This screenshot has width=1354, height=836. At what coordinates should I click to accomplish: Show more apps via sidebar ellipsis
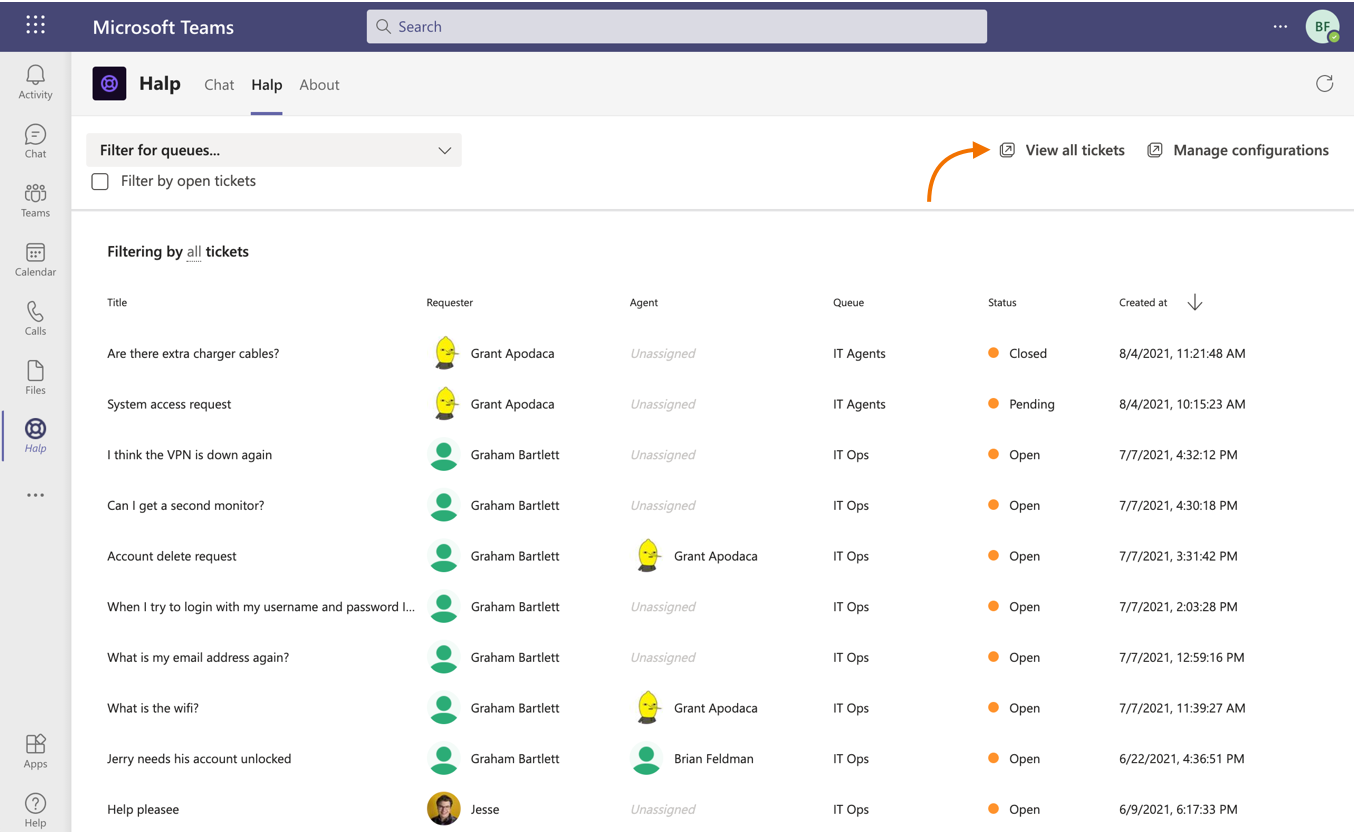[35, 495]
